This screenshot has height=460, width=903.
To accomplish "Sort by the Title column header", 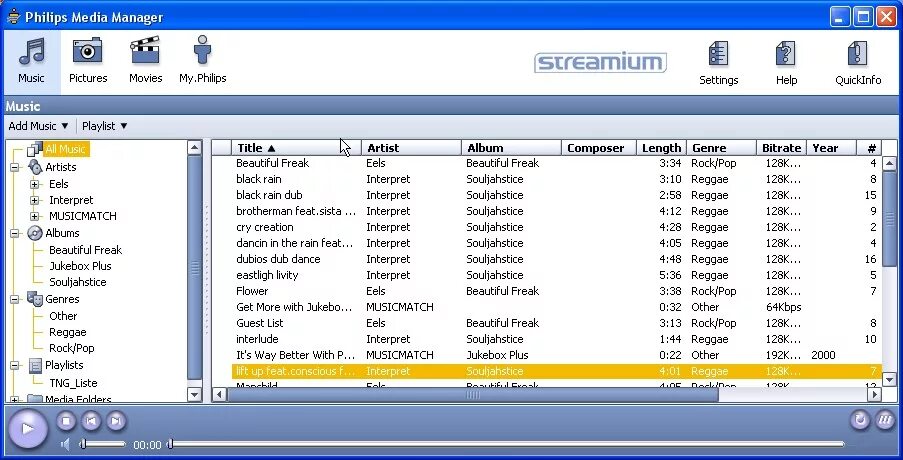I will point(296,148).
